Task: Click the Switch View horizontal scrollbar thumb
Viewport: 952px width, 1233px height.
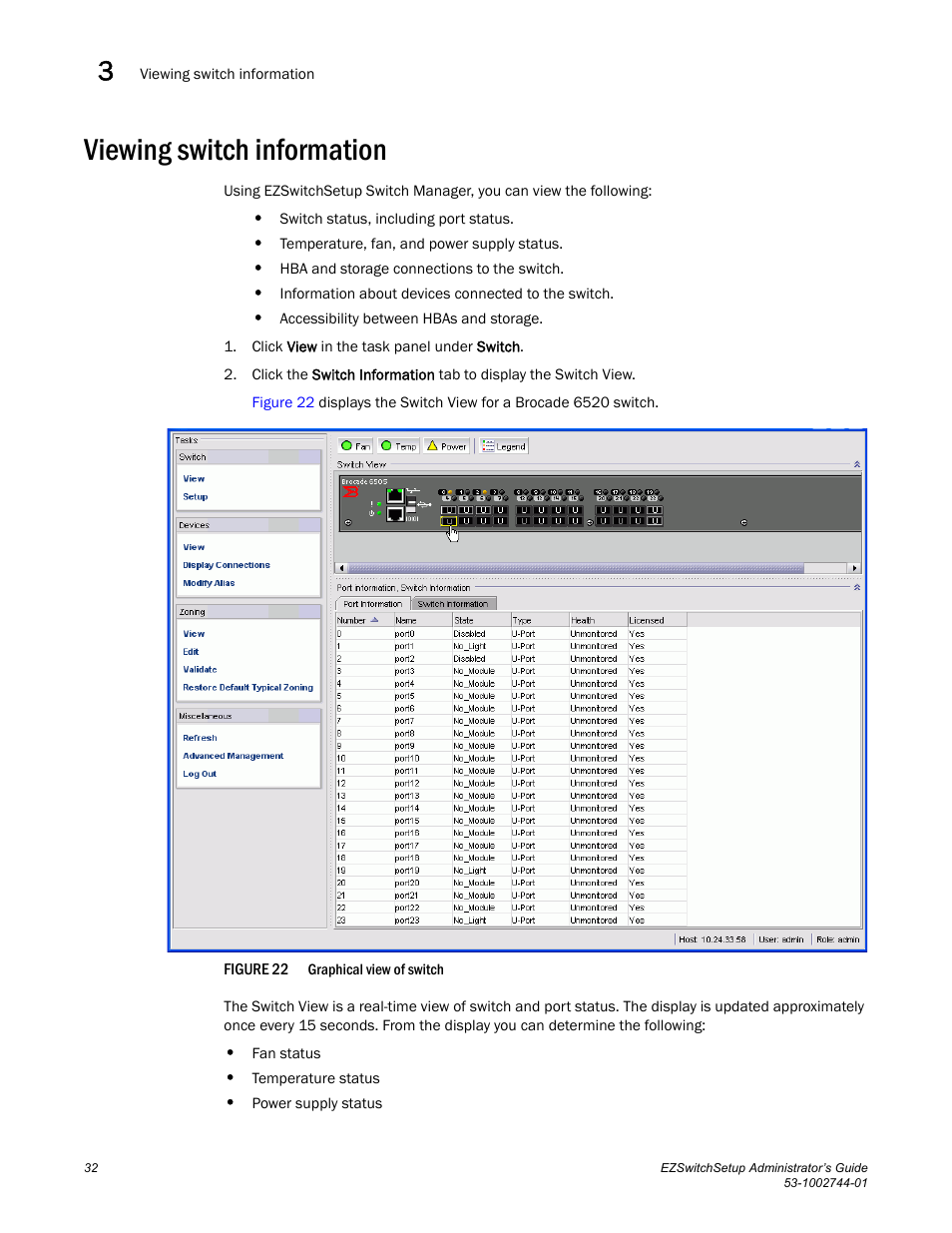Action: click(576, 568)
